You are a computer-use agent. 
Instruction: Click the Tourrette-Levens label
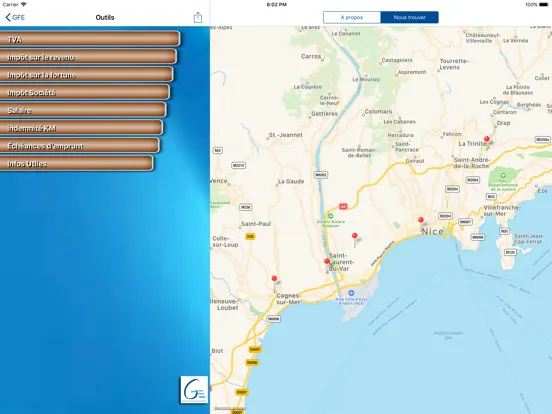454,64
